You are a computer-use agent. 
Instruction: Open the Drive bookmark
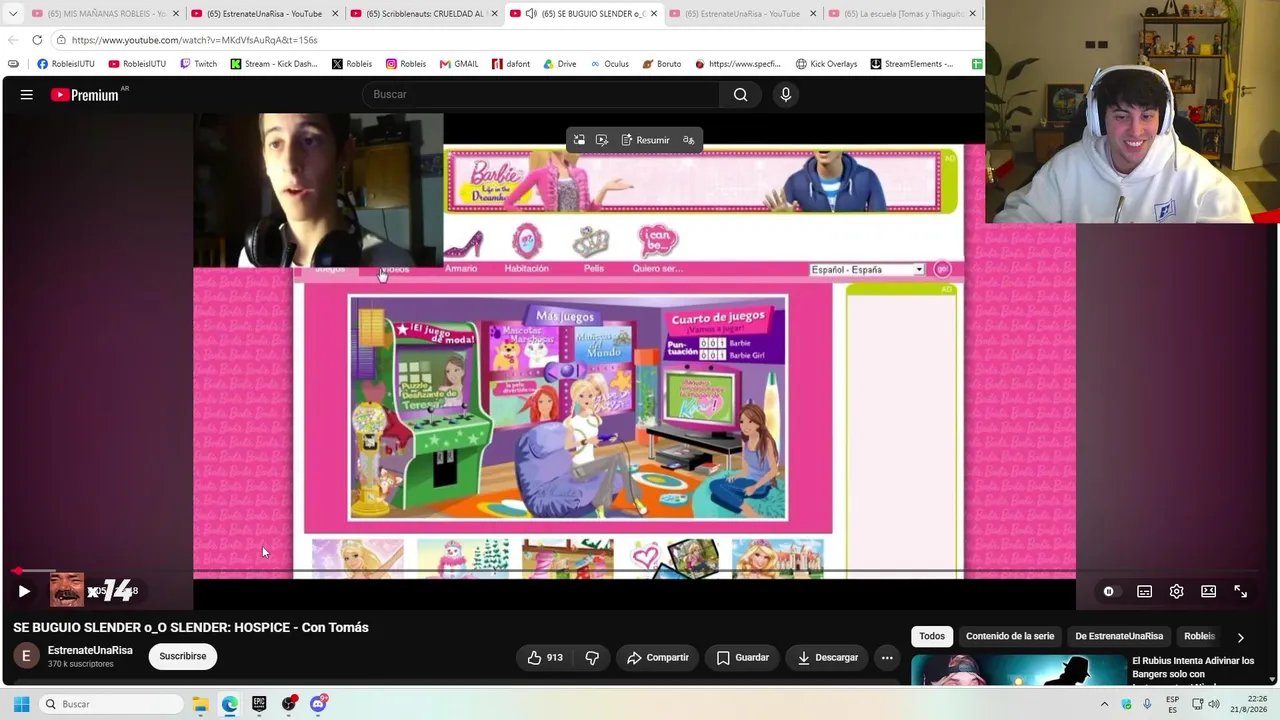pos(560,64)
